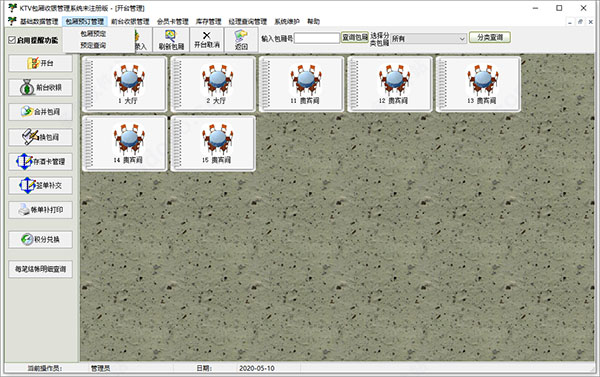Click the 分类查询 button
The image size is (600, 377).
point(490,37)
